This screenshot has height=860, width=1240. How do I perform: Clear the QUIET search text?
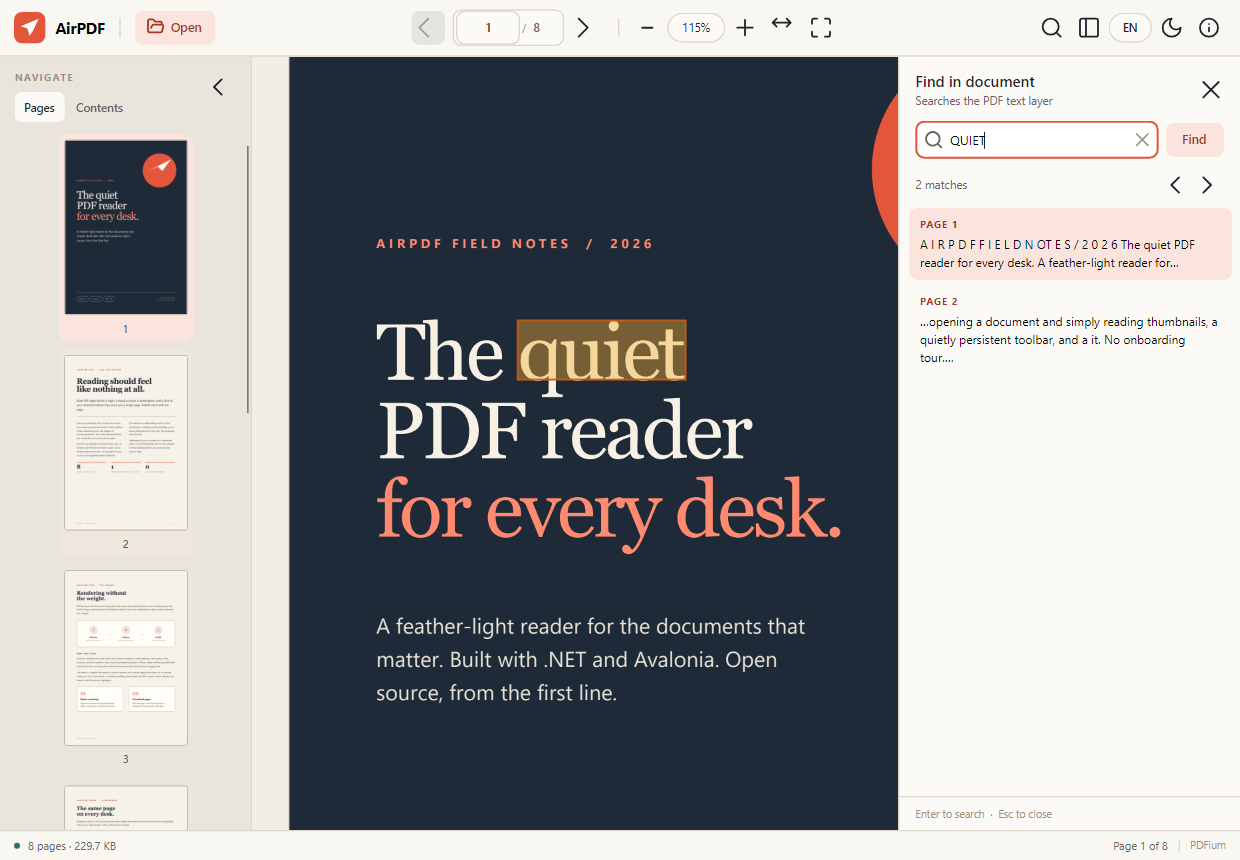point(1142,140)
